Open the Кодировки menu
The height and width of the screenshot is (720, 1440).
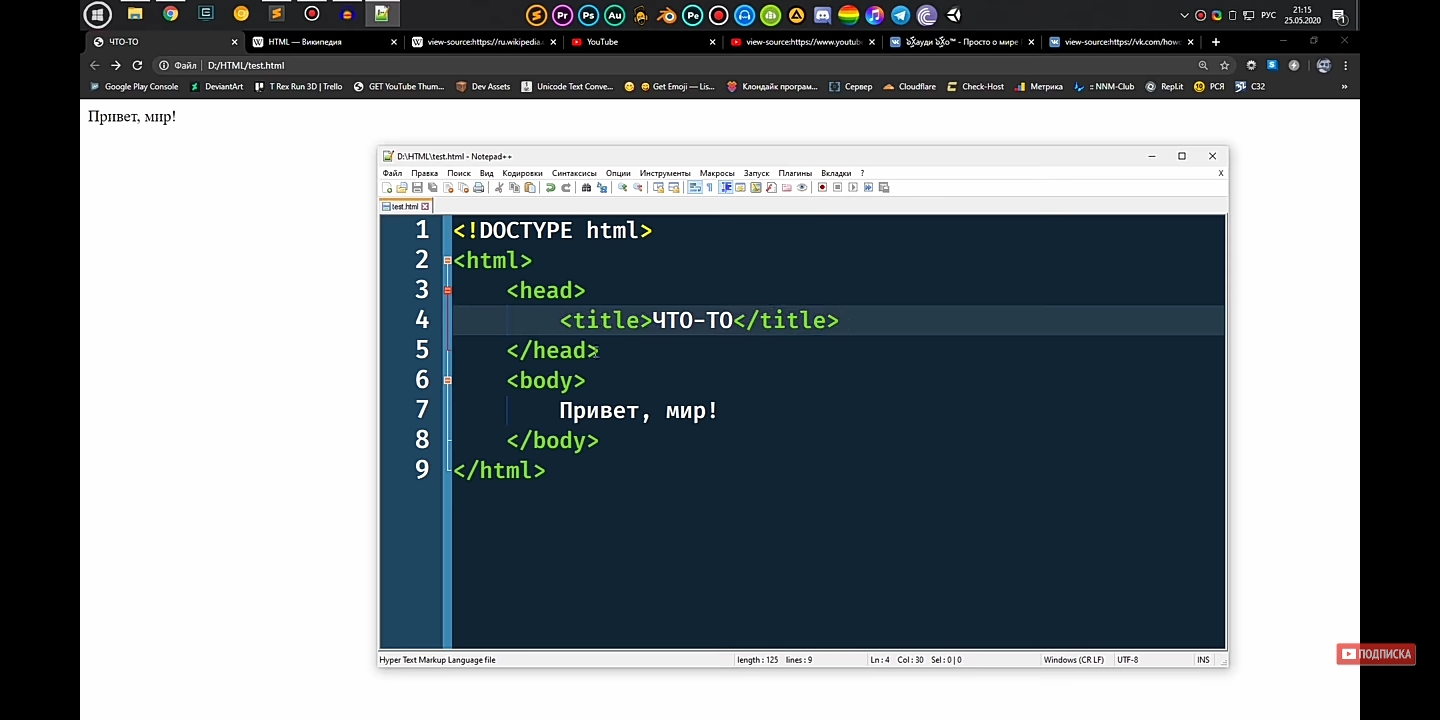point(522,173)
